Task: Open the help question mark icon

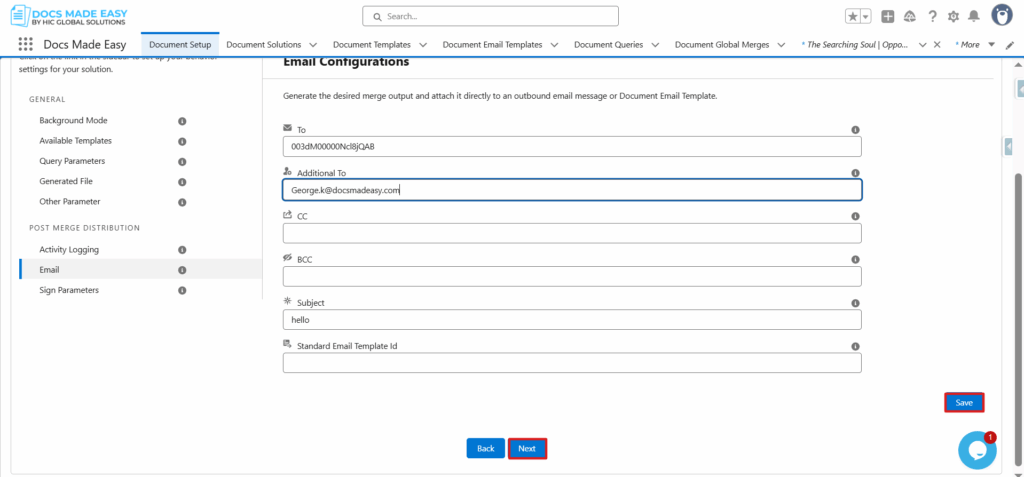Action: click(932, 16)
